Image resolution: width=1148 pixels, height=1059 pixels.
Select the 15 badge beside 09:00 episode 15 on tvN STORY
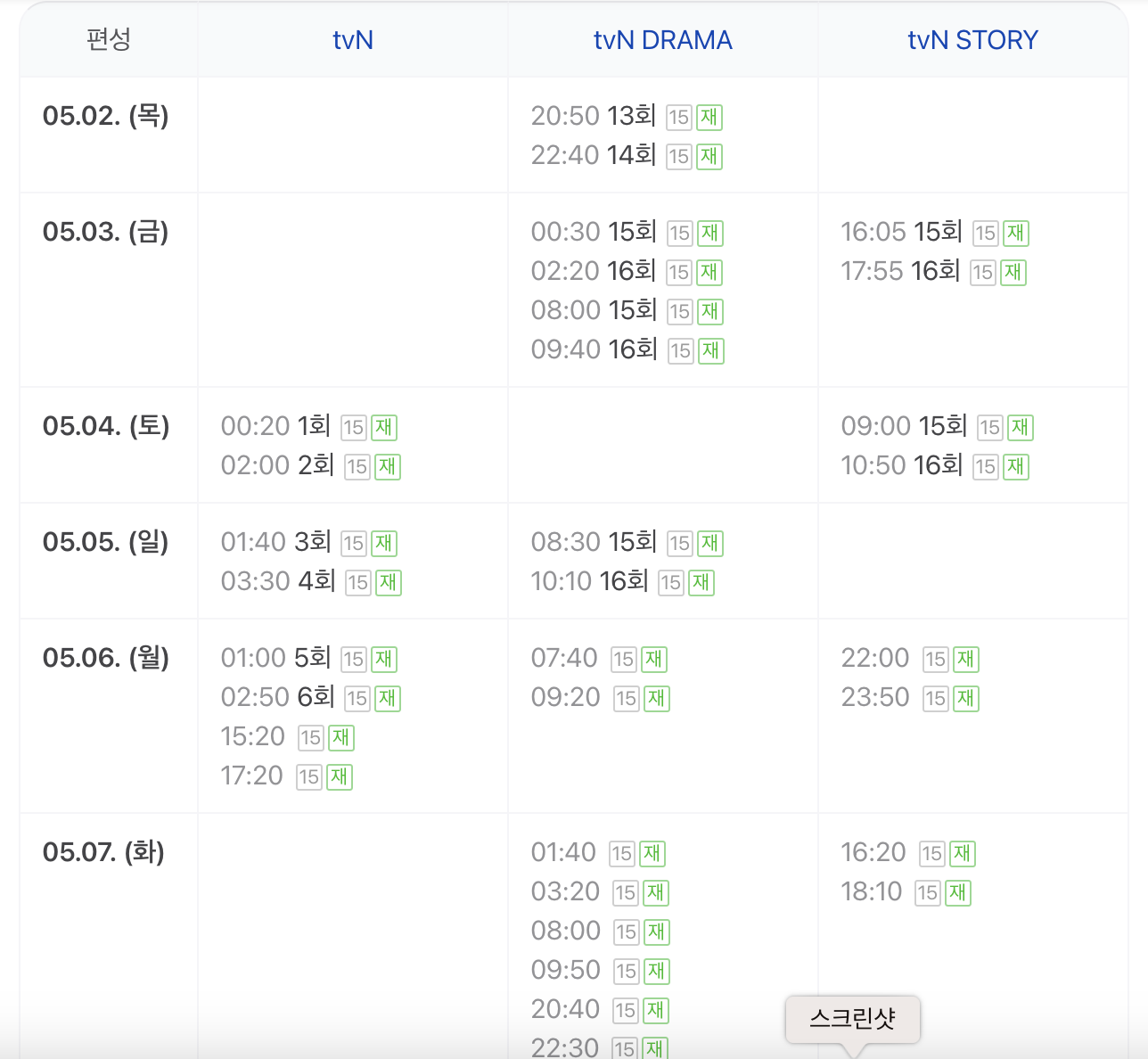point(989,428)
